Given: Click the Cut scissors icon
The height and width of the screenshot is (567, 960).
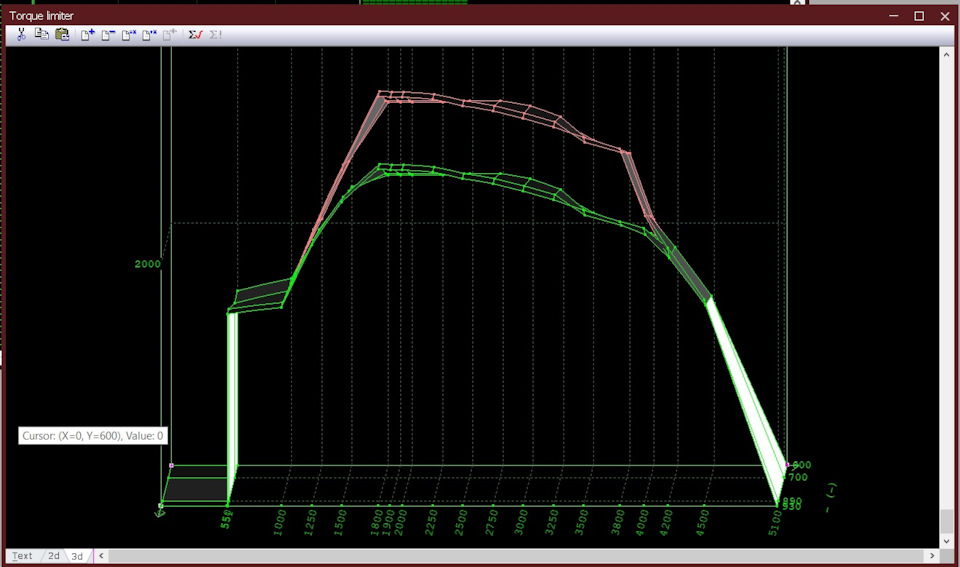Looking at the screenshot, I should [x=21, y=34].
